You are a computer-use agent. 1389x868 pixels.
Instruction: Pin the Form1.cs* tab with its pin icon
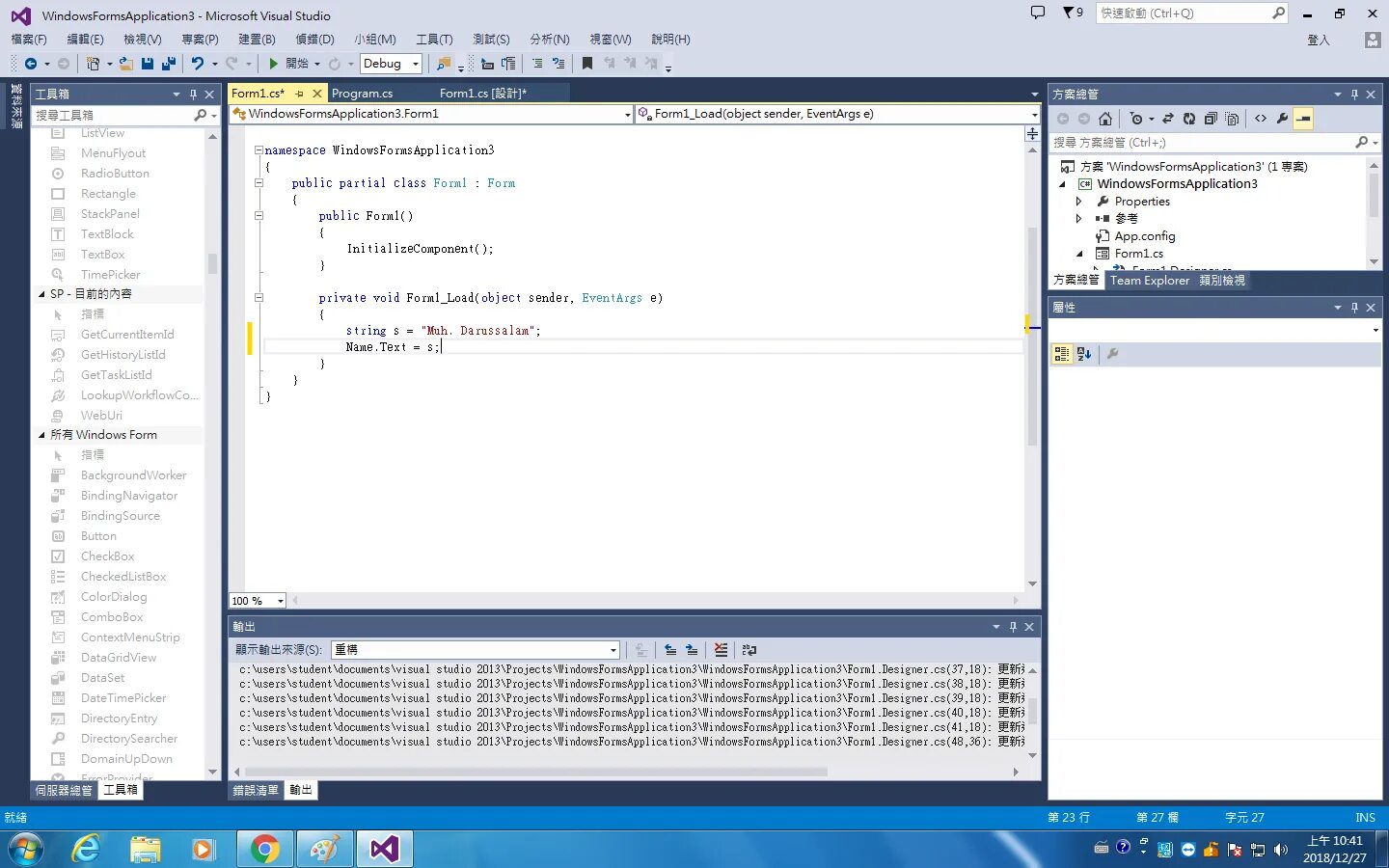[300, 94]
